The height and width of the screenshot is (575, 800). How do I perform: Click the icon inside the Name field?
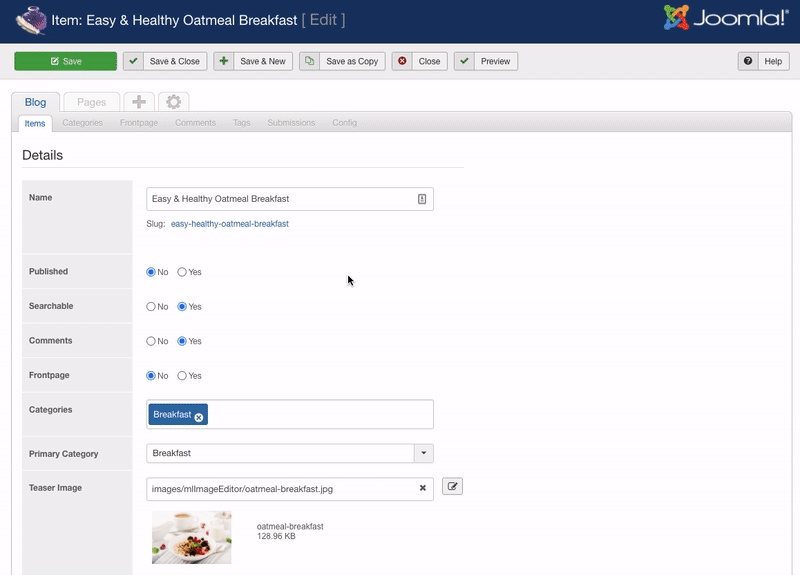click(x=422, y=199)
